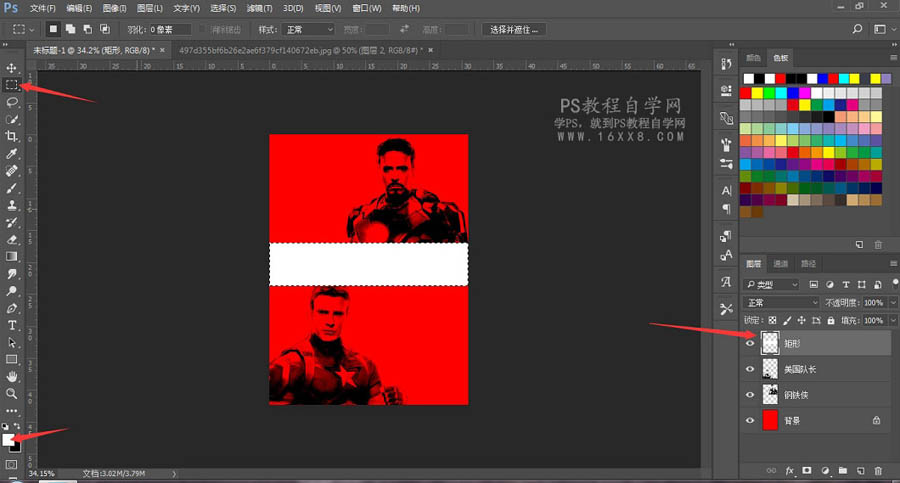Select the Lasso tool

click(11, 102)
